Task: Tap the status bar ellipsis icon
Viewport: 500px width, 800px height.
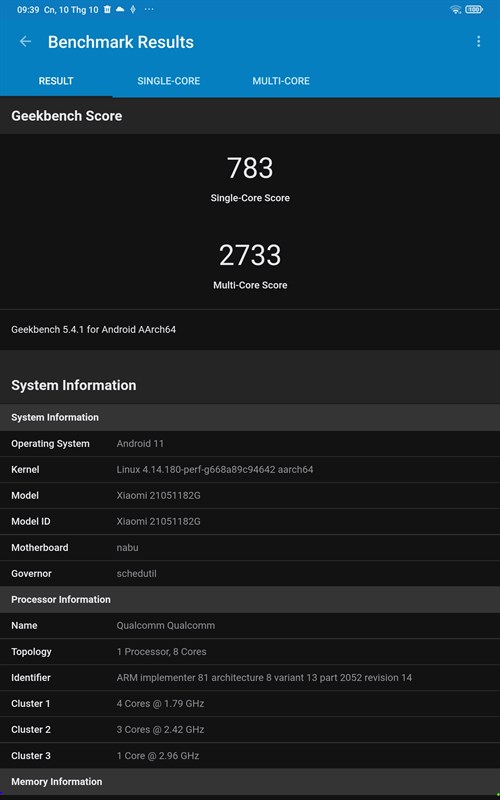Action: [x=148, y=9]
